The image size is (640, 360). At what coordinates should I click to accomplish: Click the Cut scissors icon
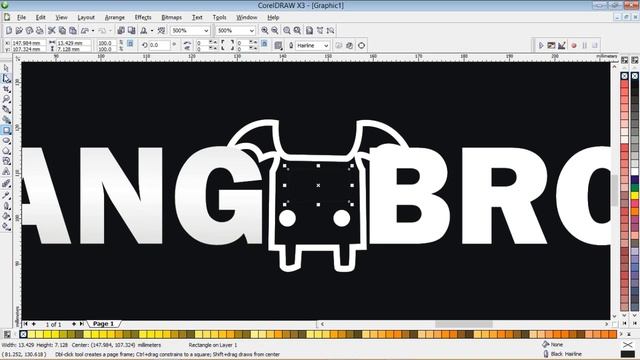click(x=52, y=31)
